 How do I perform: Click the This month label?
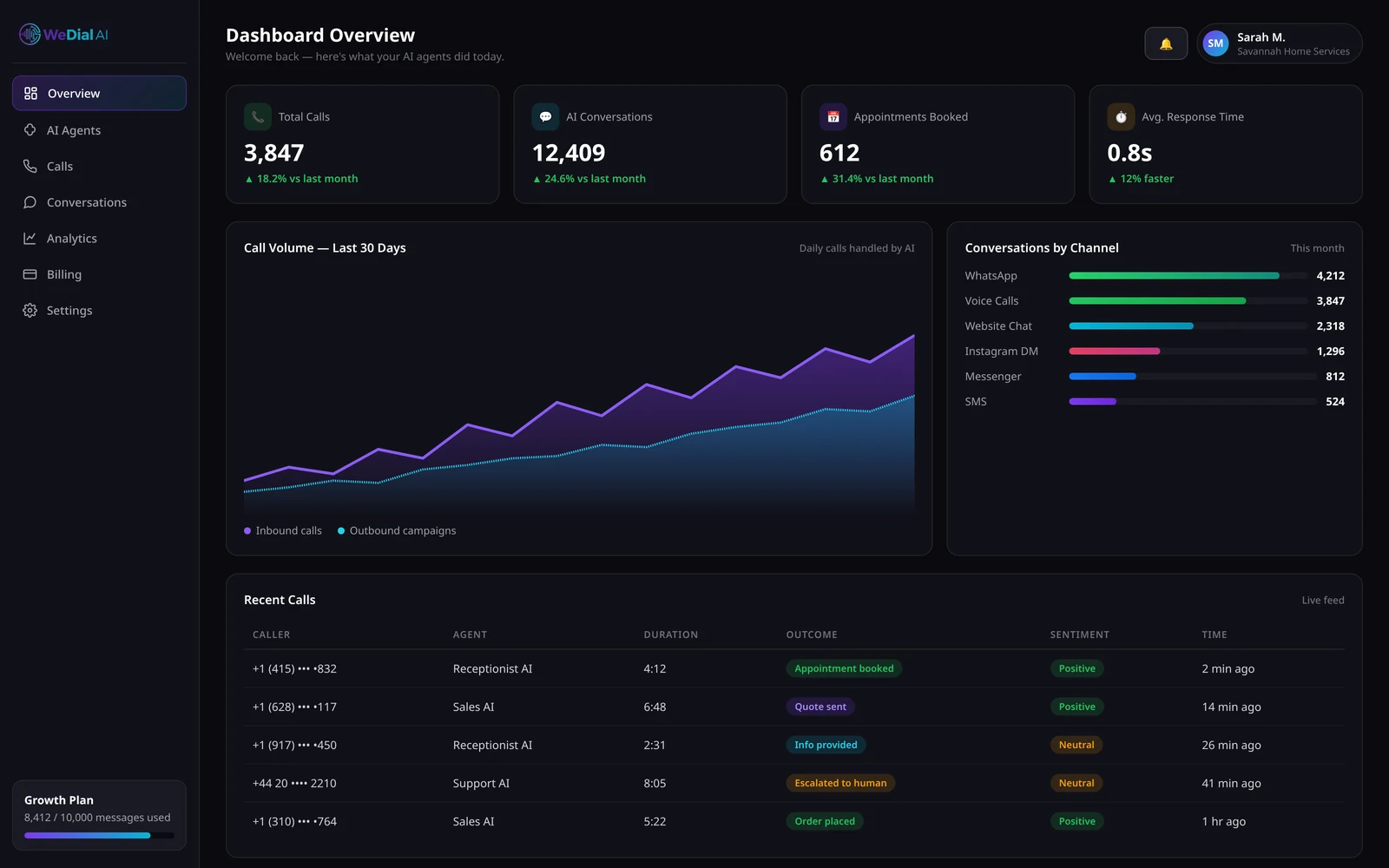click(1317, 248)
